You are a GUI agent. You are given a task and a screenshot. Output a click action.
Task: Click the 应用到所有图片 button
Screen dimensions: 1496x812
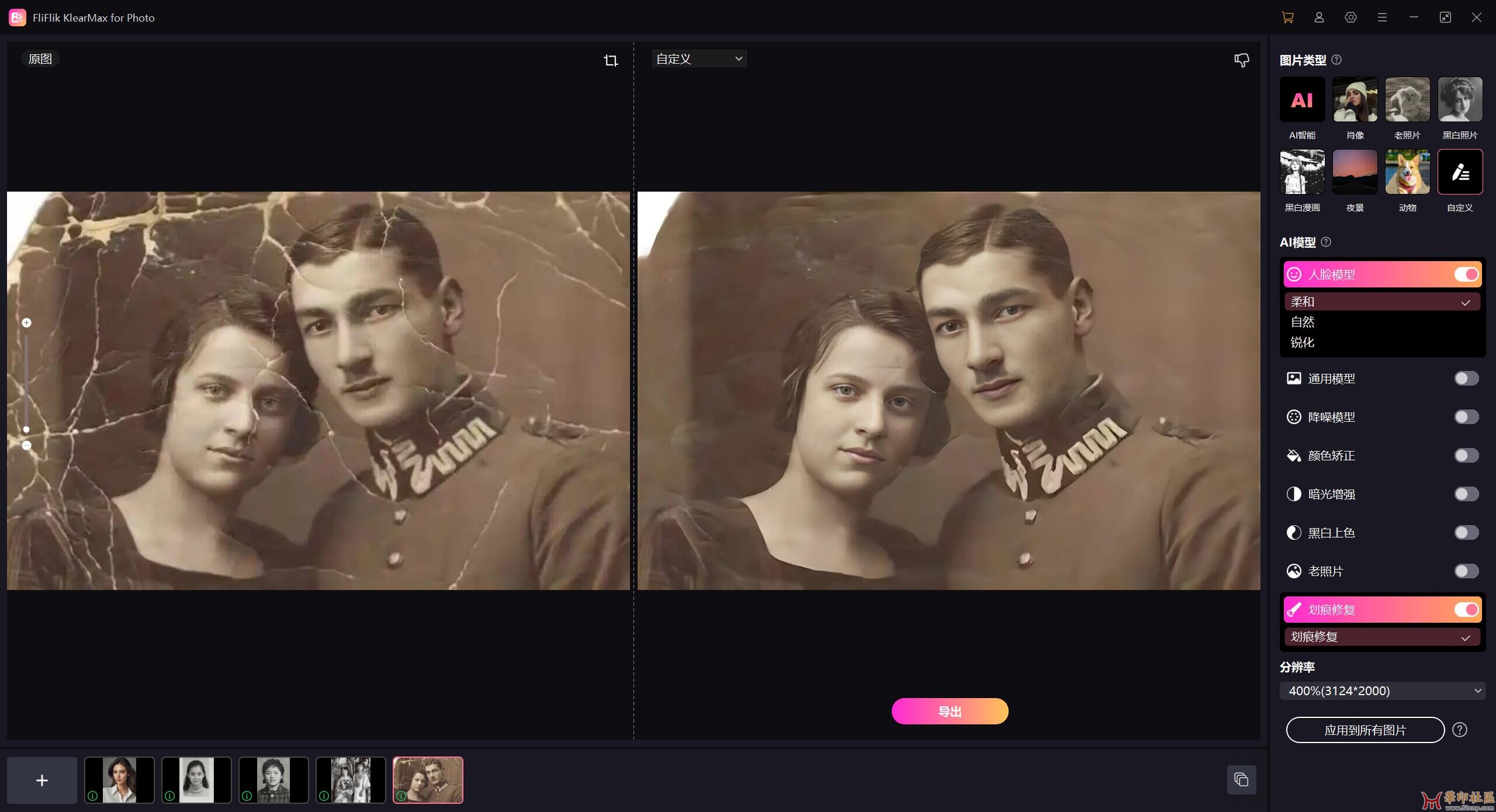point(1365,730)
